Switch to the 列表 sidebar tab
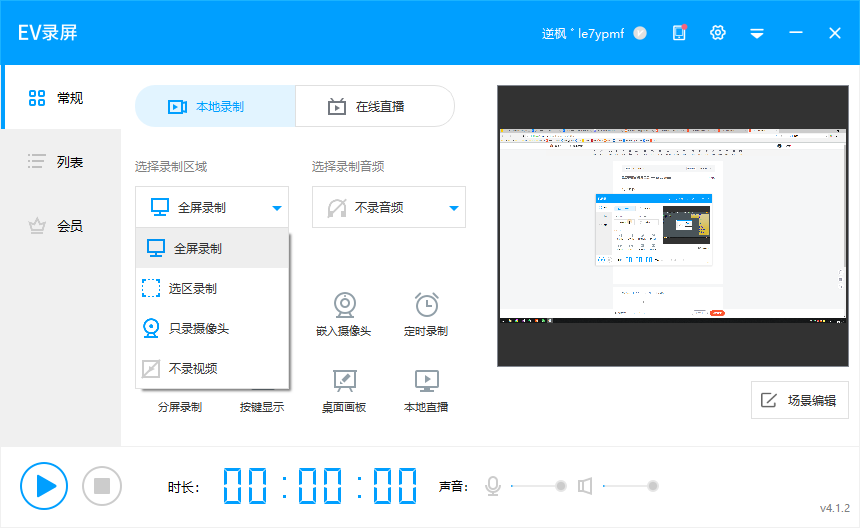This screenshot has height=528, width=860. [x=61, y=162]
